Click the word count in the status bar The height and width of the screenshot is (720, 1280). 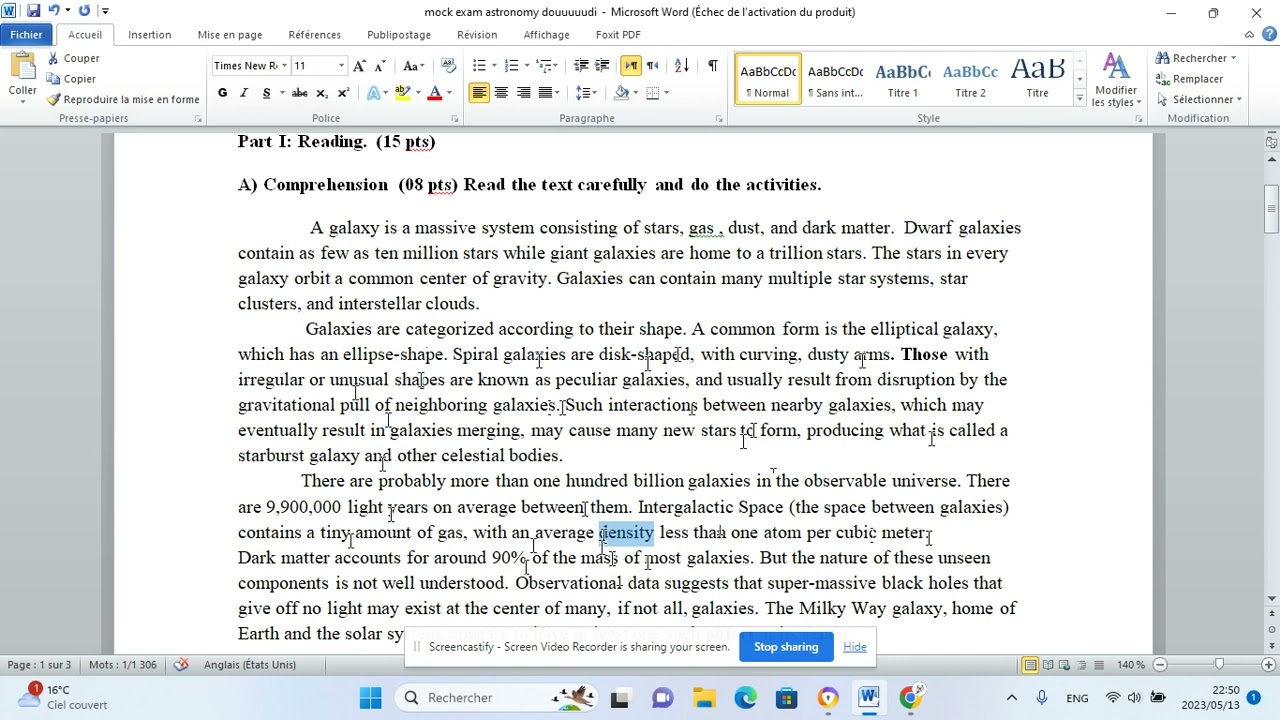point(123,665)
